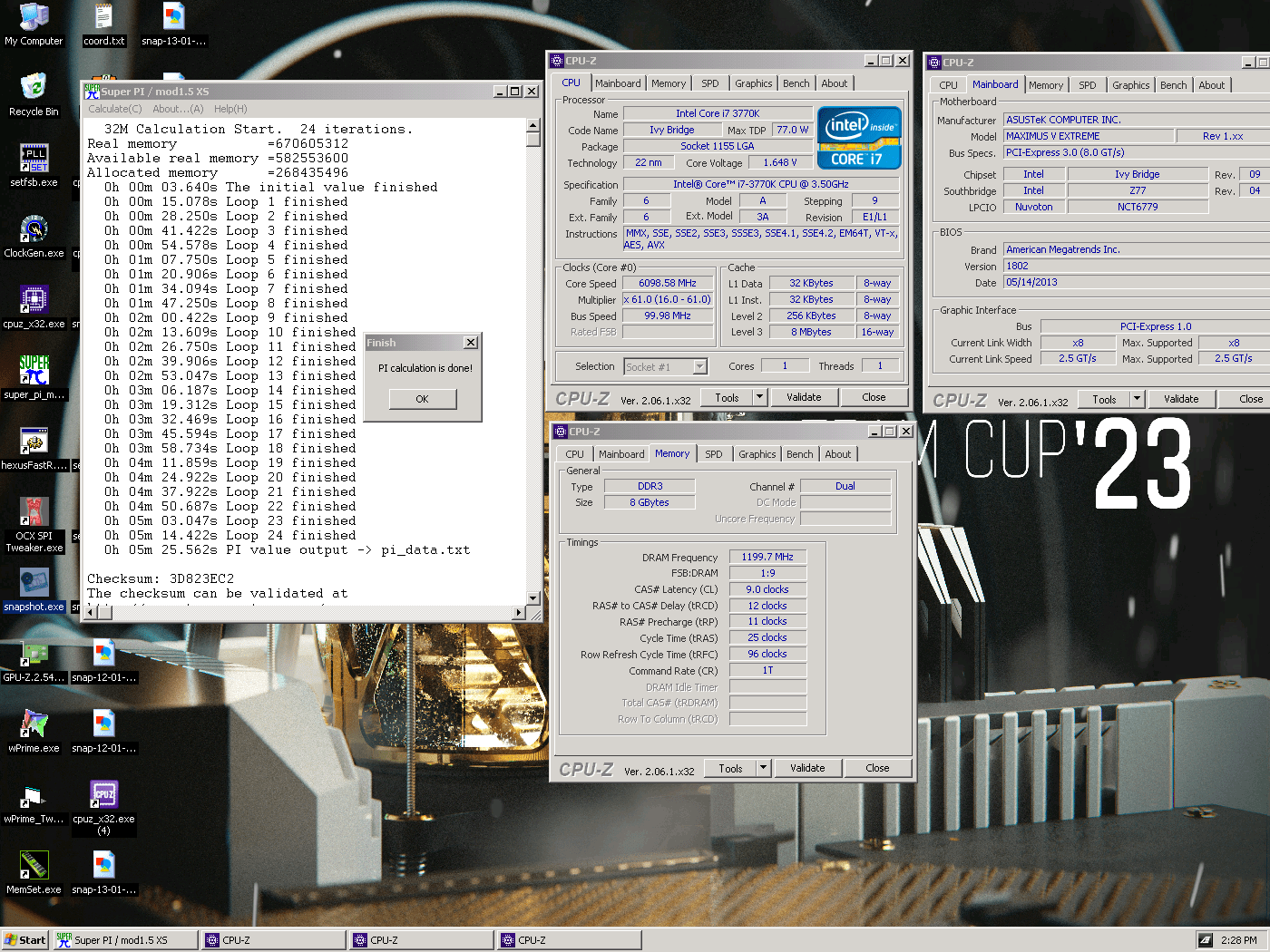Click Validate in the CPU-Z CPU window
The height and width of the screenshot is (952, 1270).
pyautogui.click(x=804, y=397)
